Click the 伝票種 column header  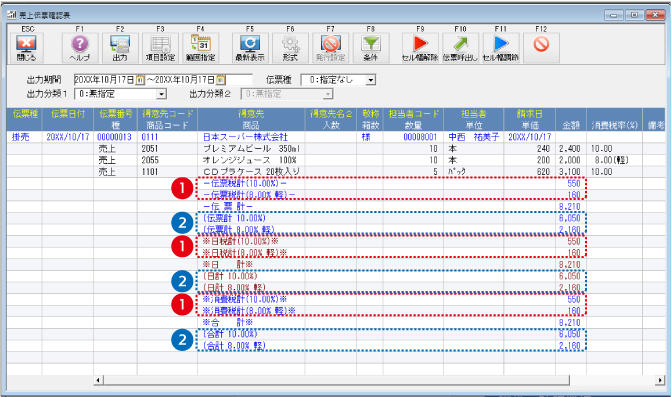click(25, 119)
